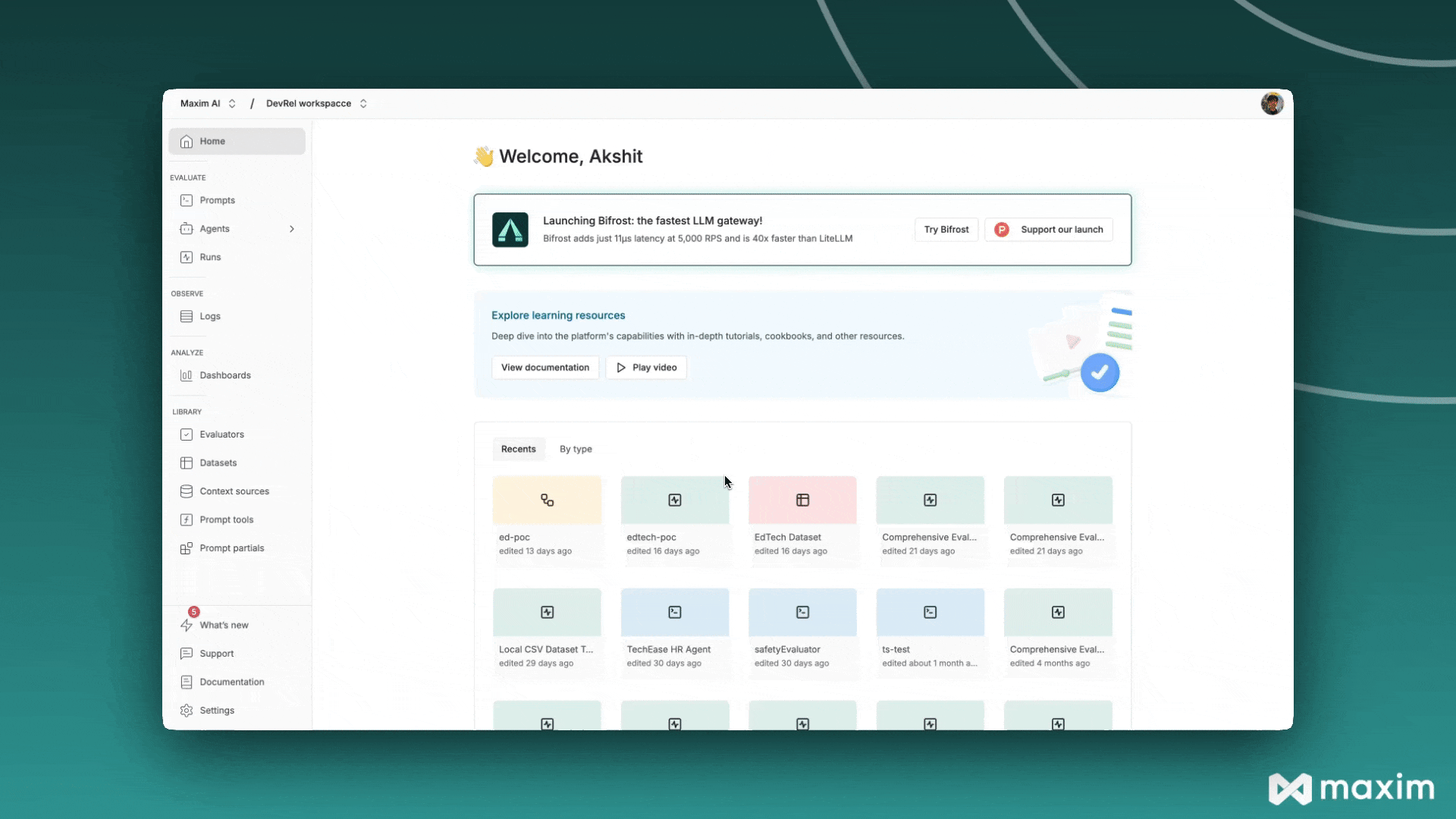
Task: Click the Try Bifrost button
Action: click(x=946, y=230)
